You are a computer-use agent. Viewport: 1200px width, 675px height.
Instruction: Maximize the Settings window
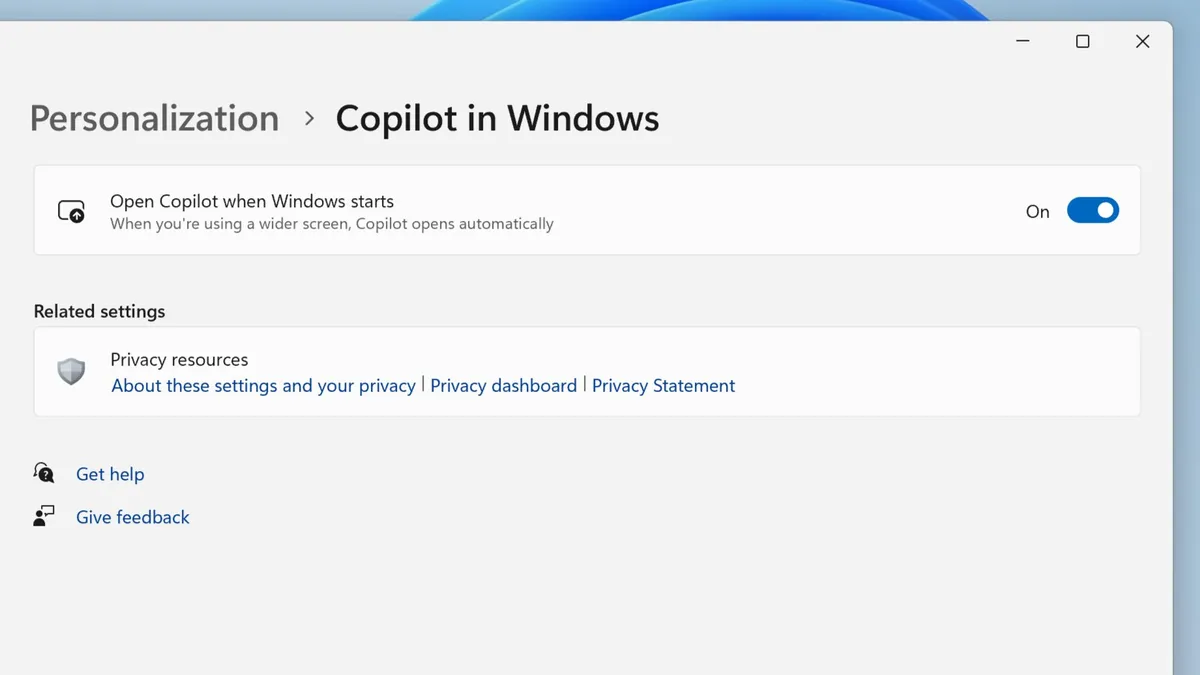click(x=1082, y=41)
